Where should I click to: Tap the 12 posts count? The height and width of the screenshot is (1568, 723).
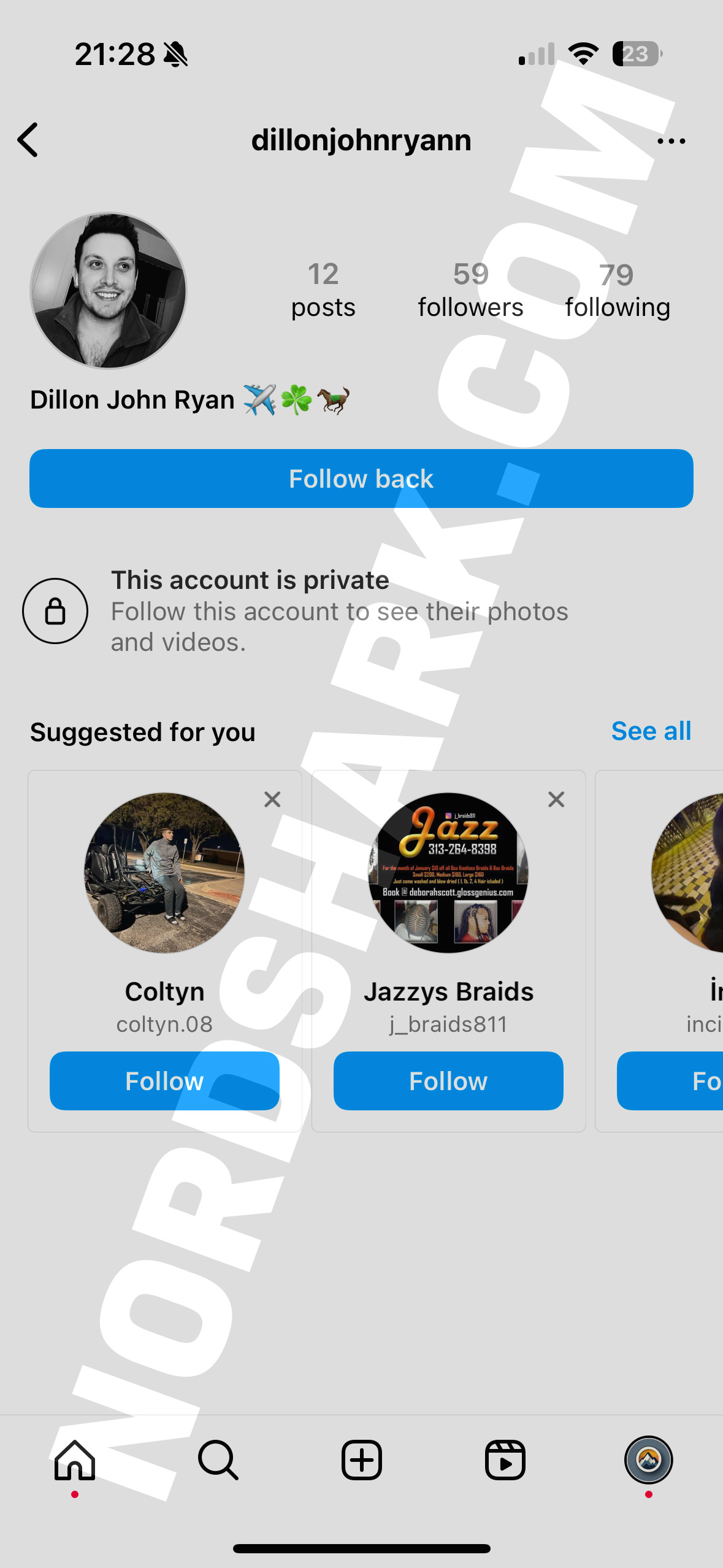click(x=323, y=290)
